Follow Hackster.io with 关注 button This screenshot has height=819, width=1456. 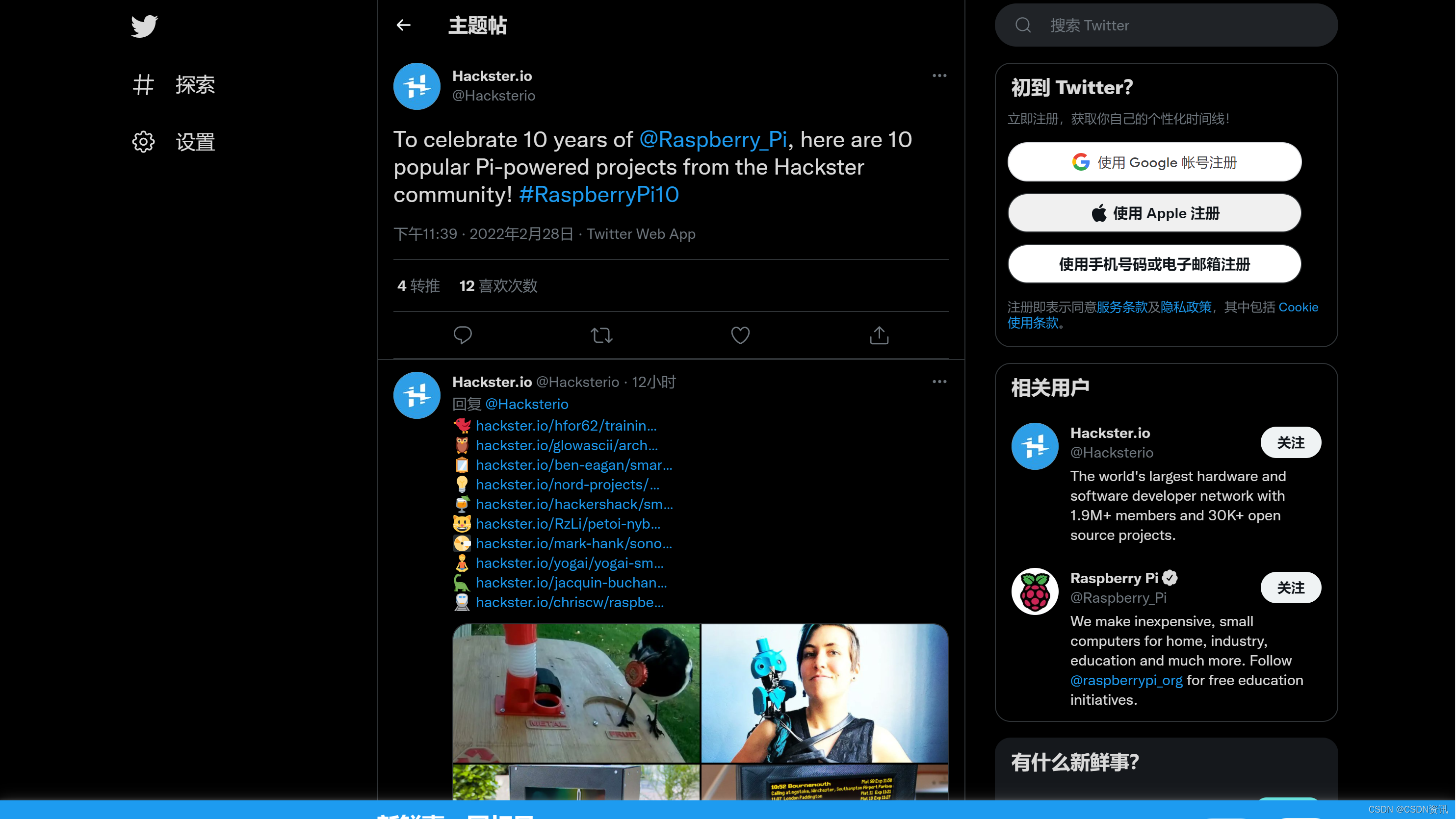click(1290, 442)
